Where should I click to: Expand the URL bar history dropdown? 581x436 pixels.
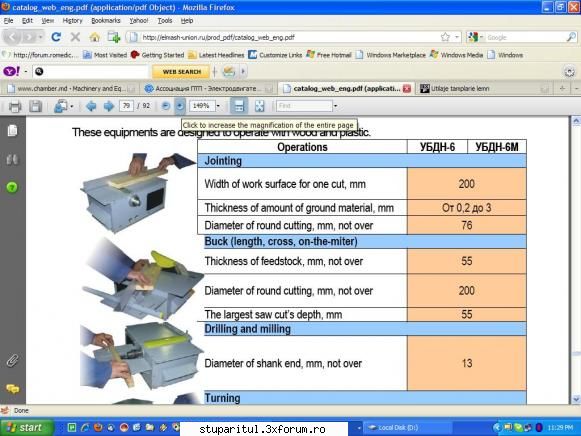(456, 37)
